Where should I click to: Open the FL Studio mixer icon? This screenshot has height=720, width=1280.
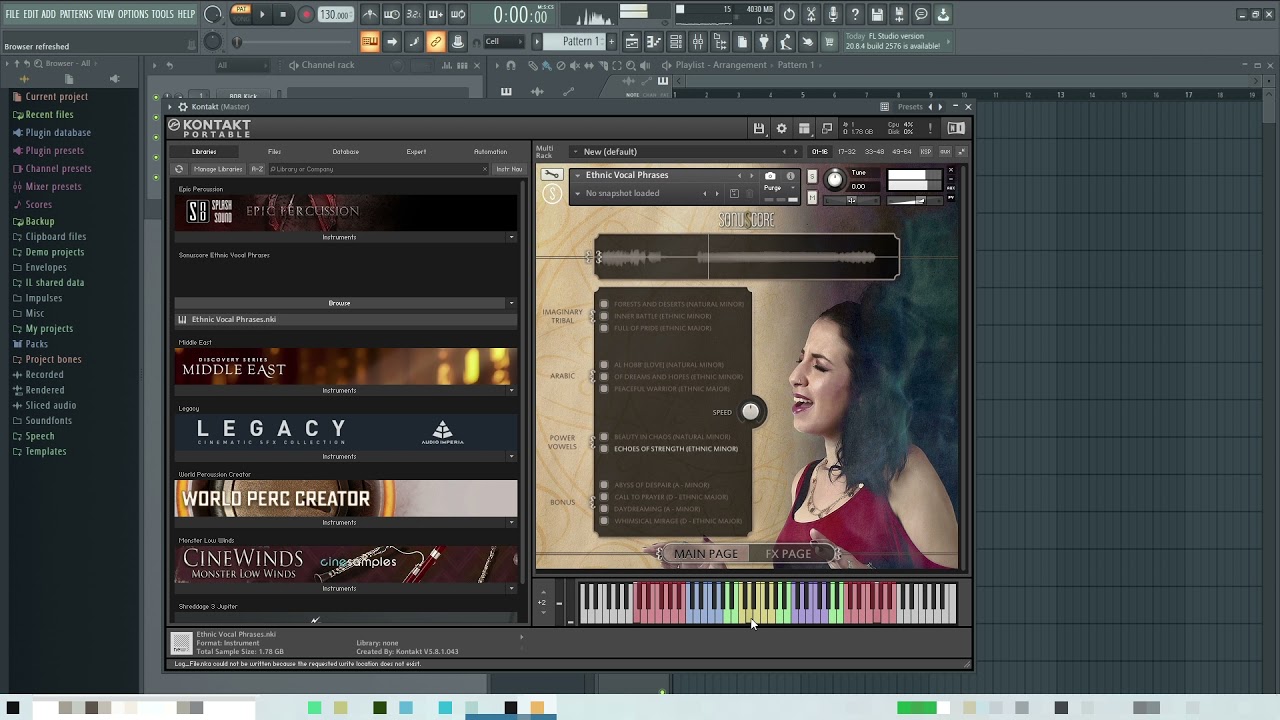point(698,42)
